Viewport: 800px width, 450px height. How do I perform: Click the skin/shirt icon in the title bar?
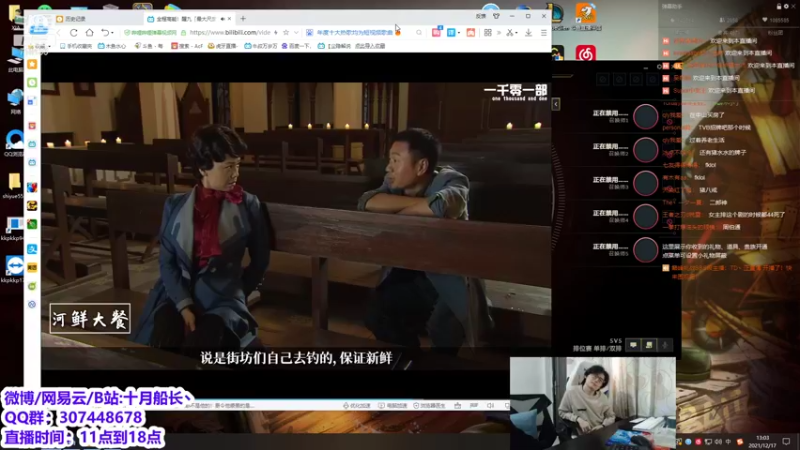496,16
